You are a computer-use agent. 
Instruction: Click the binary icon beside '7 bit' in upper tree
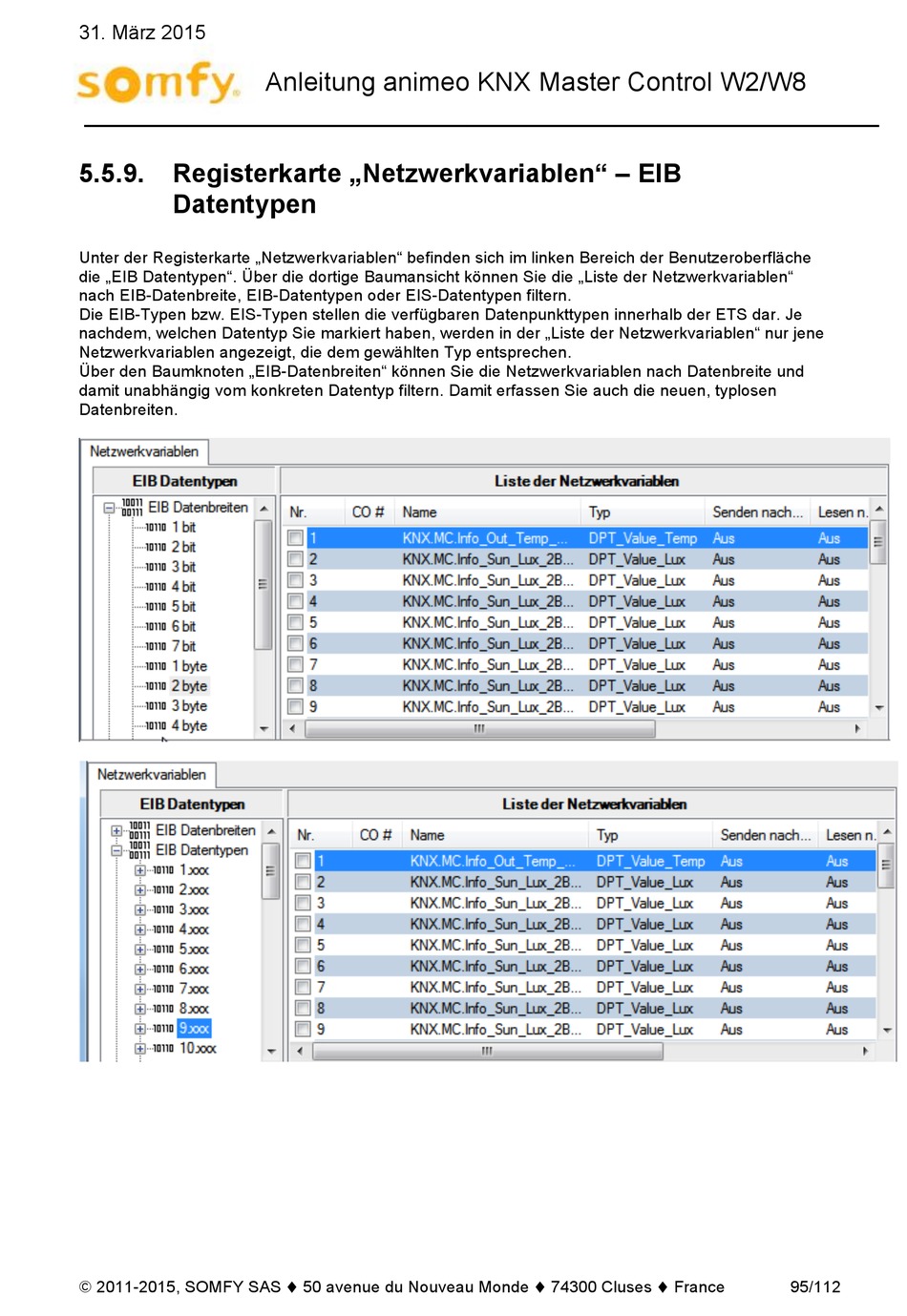pos(156,646)
